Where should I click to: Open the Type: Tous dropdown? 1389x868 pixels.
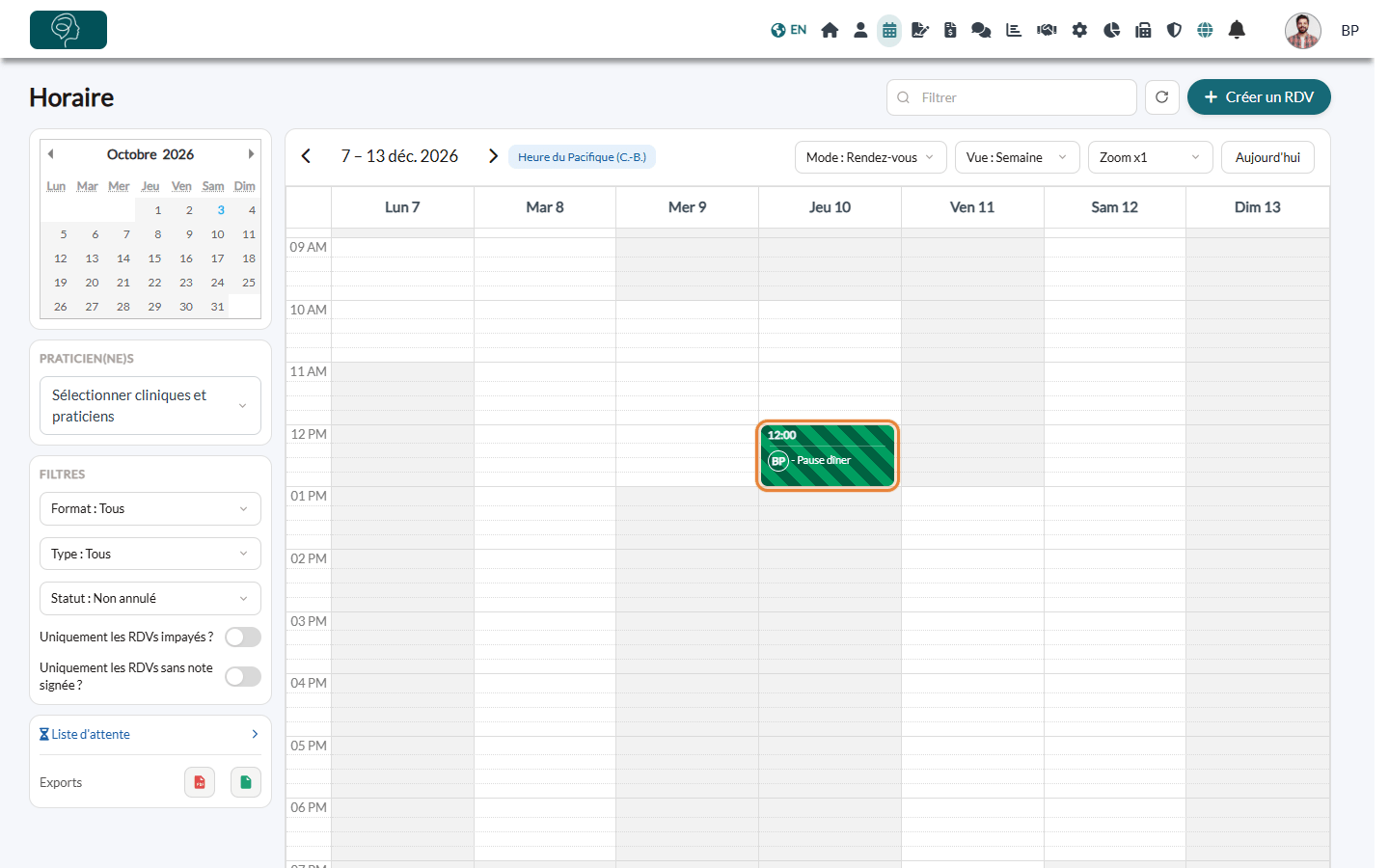[150, 554]
